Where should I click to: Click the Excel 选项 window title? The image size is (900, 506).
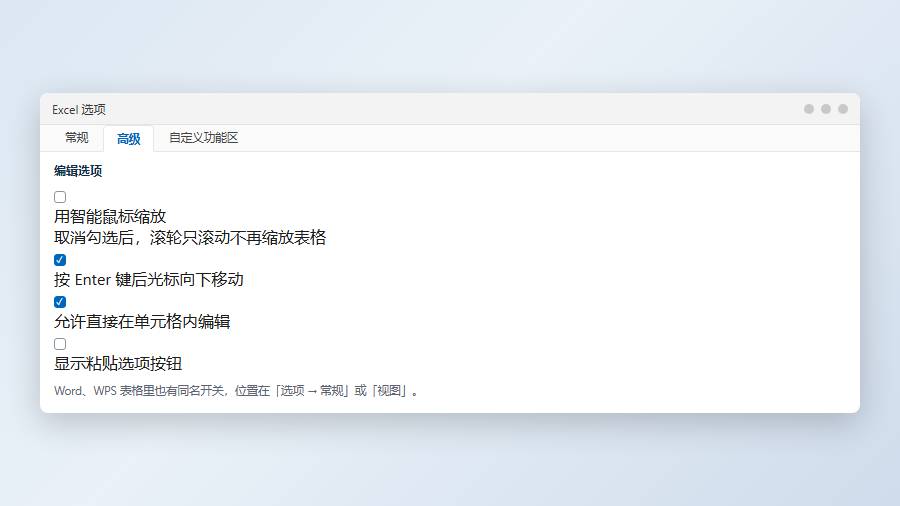(x=79, y=110)
